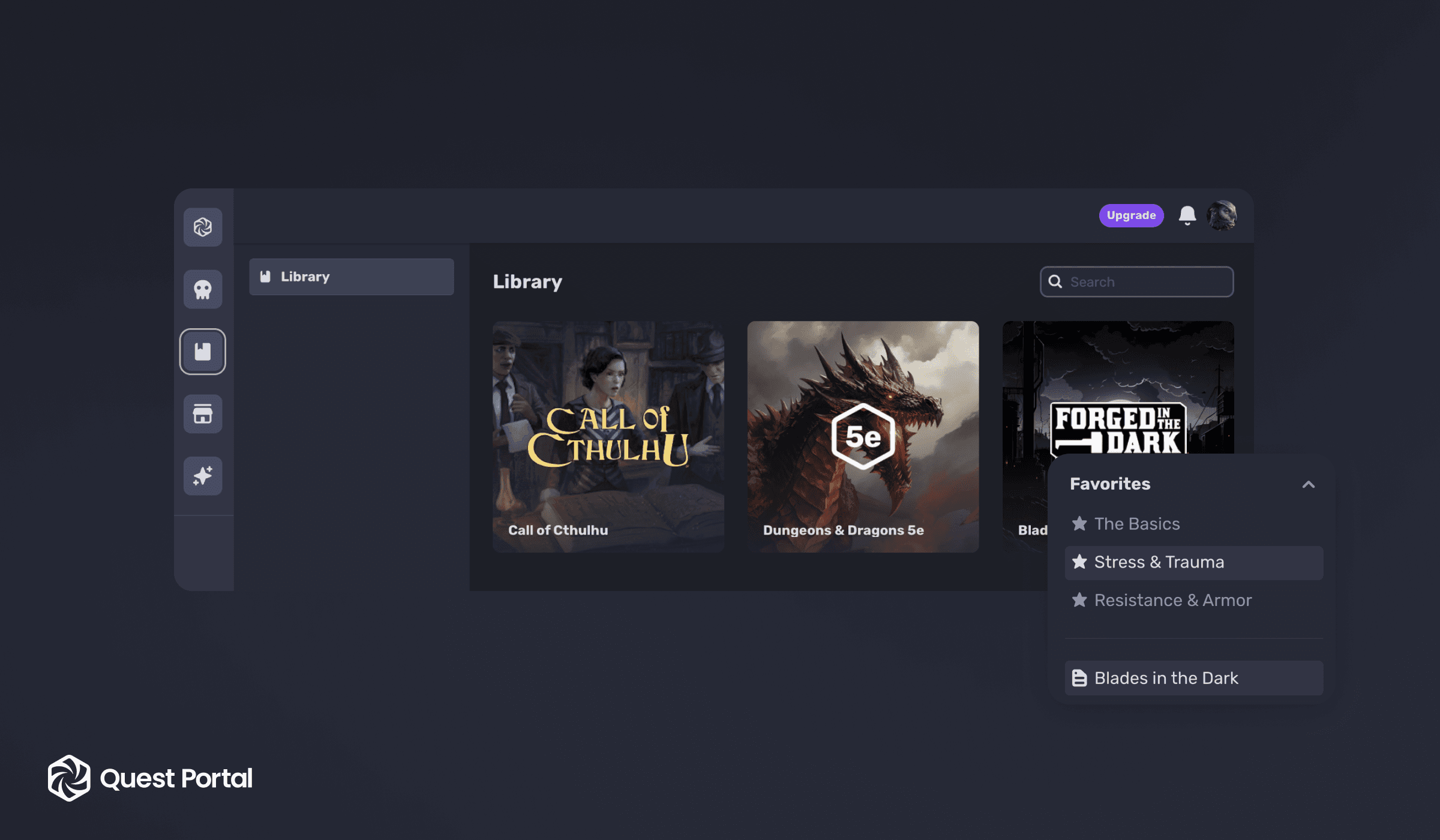
Task: Toggle the star next to The Basics
Action: pyautogui.click(x=1079, y=524)
